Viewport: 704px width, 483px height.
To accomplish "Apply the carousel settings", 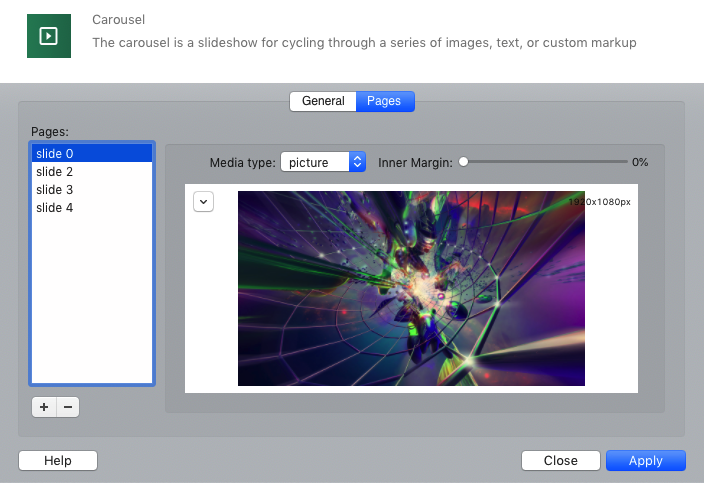I will click(645, 460).
